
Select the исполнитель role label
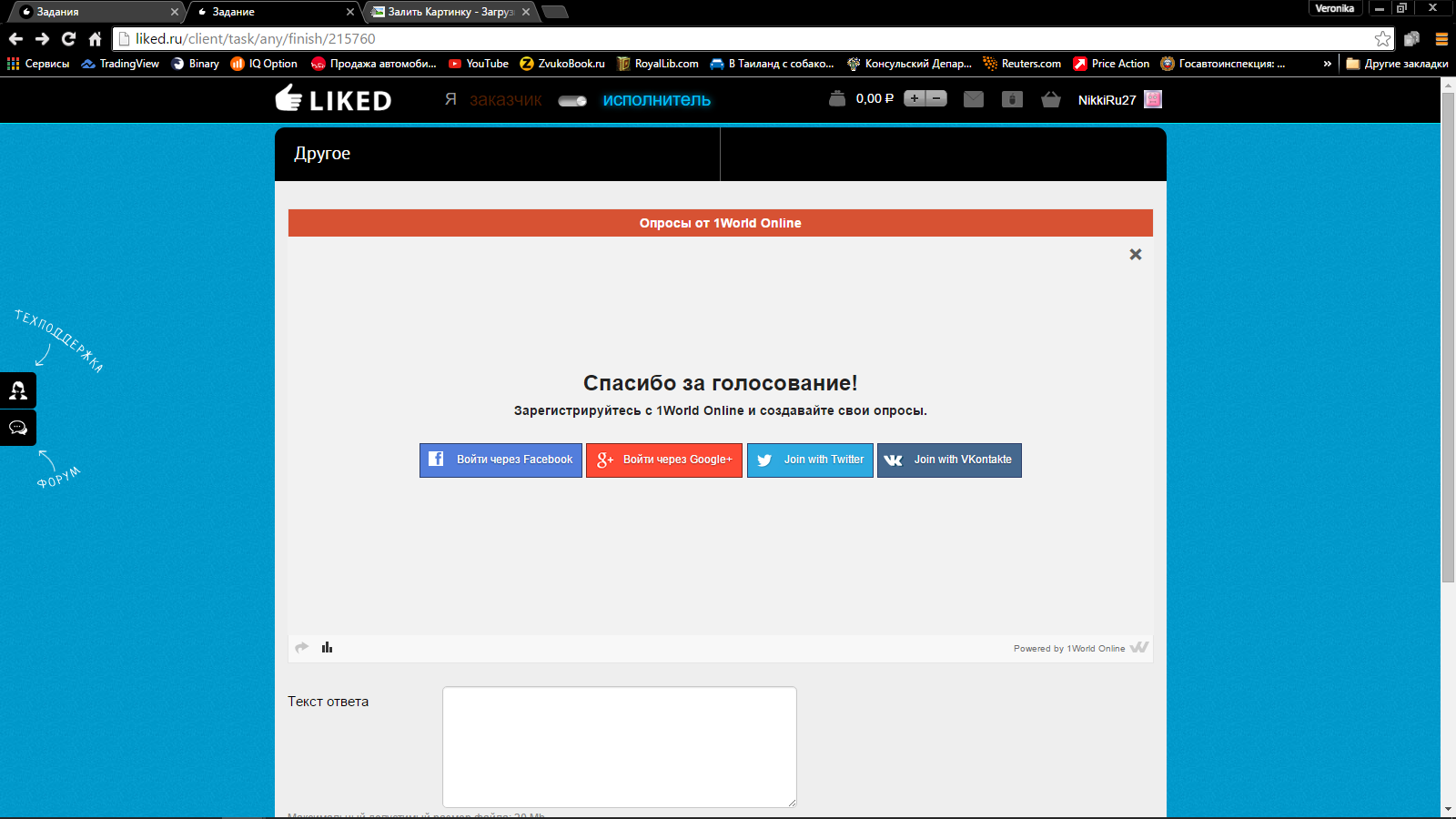pyautogui.click(x=656, y=100)
